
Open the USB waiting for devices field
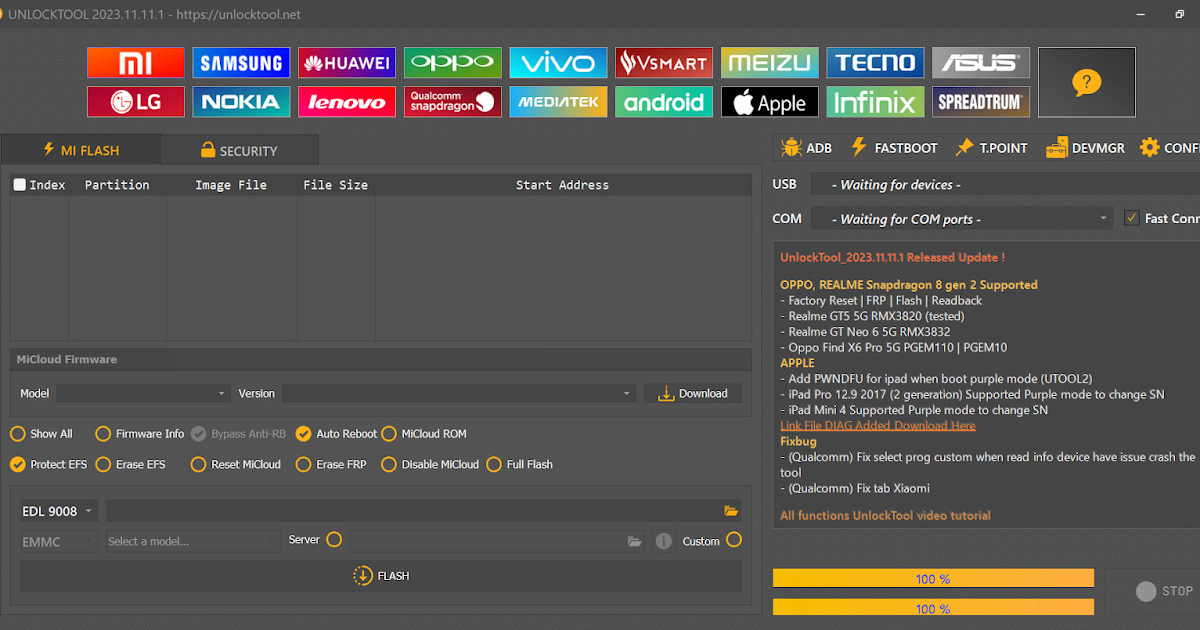click(x=1005, y=185)
